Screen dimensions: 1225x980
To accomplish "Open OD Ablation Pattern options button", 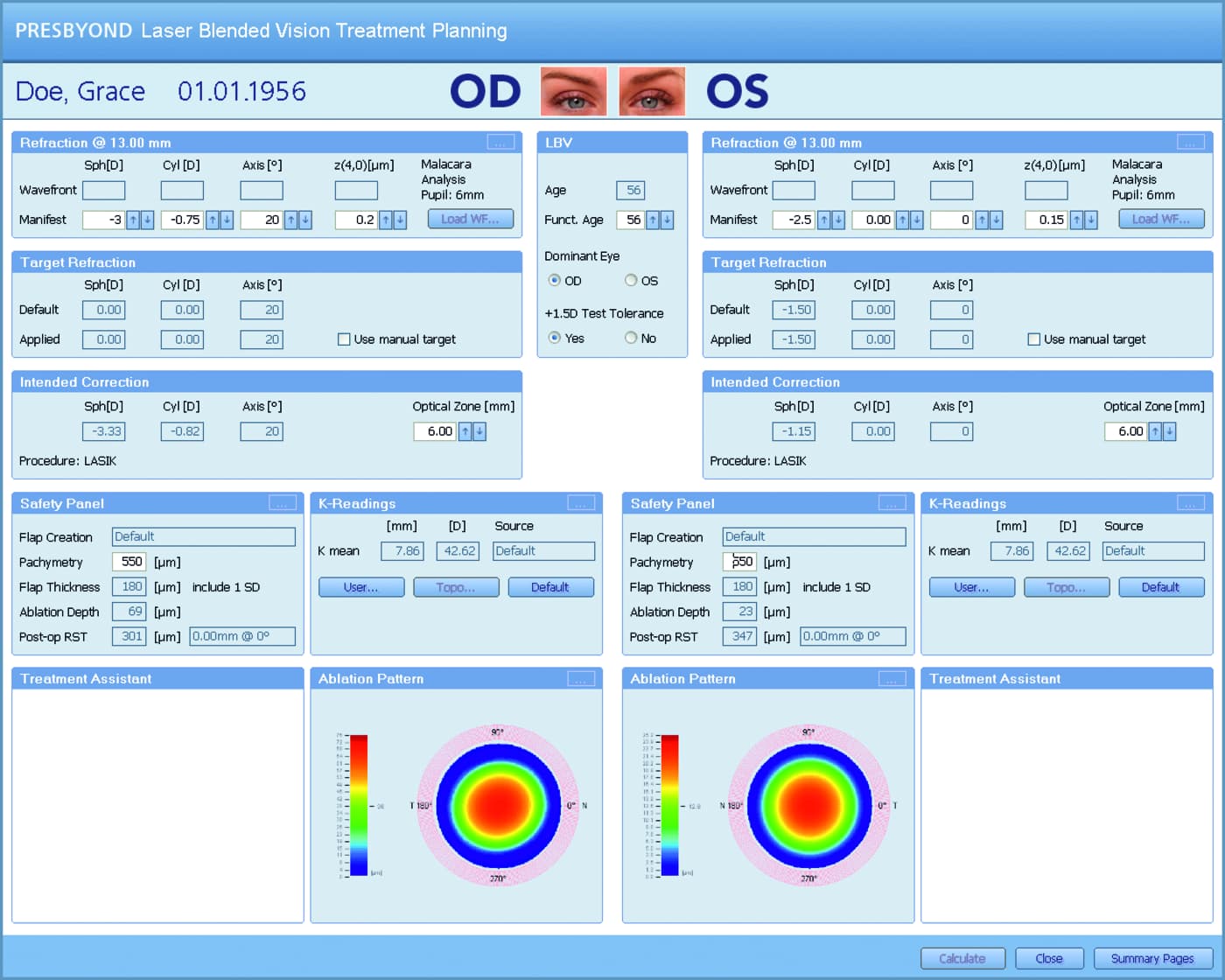I will [x=581, y=679].
